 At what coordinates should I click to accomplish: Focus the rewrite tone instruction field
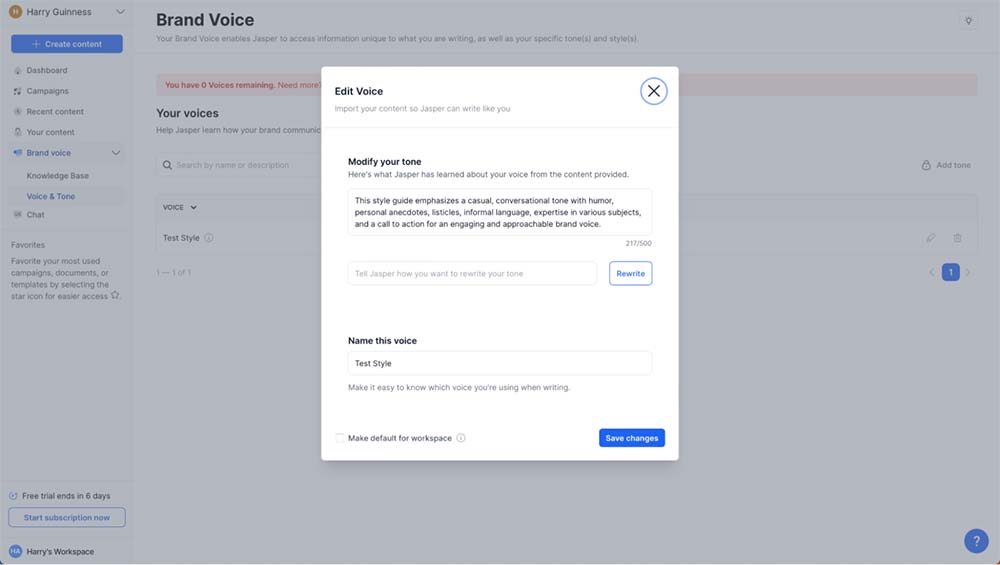[x=472, y=274]
